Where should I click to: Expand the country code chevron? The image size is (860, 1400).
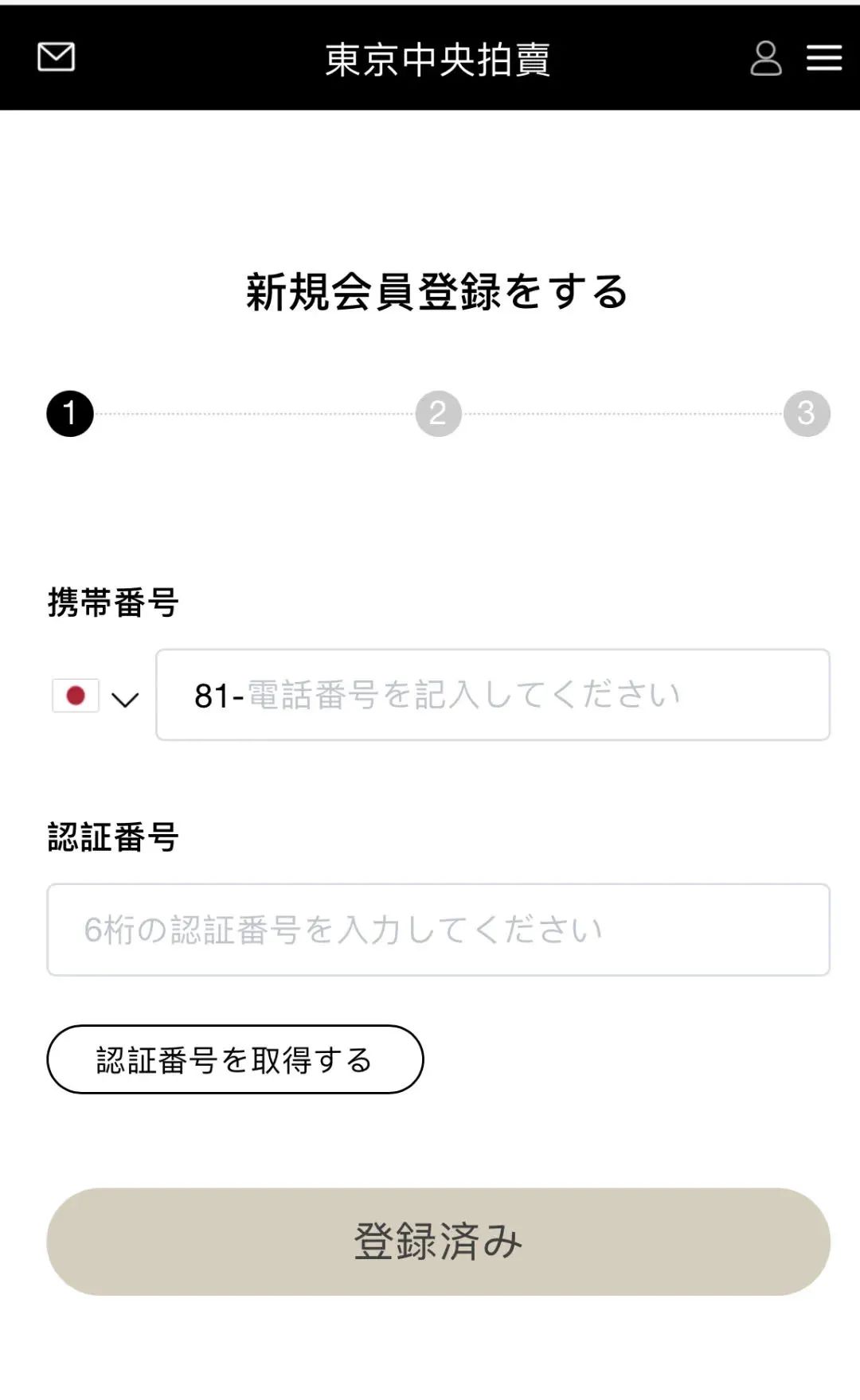(x=125, y=700)
